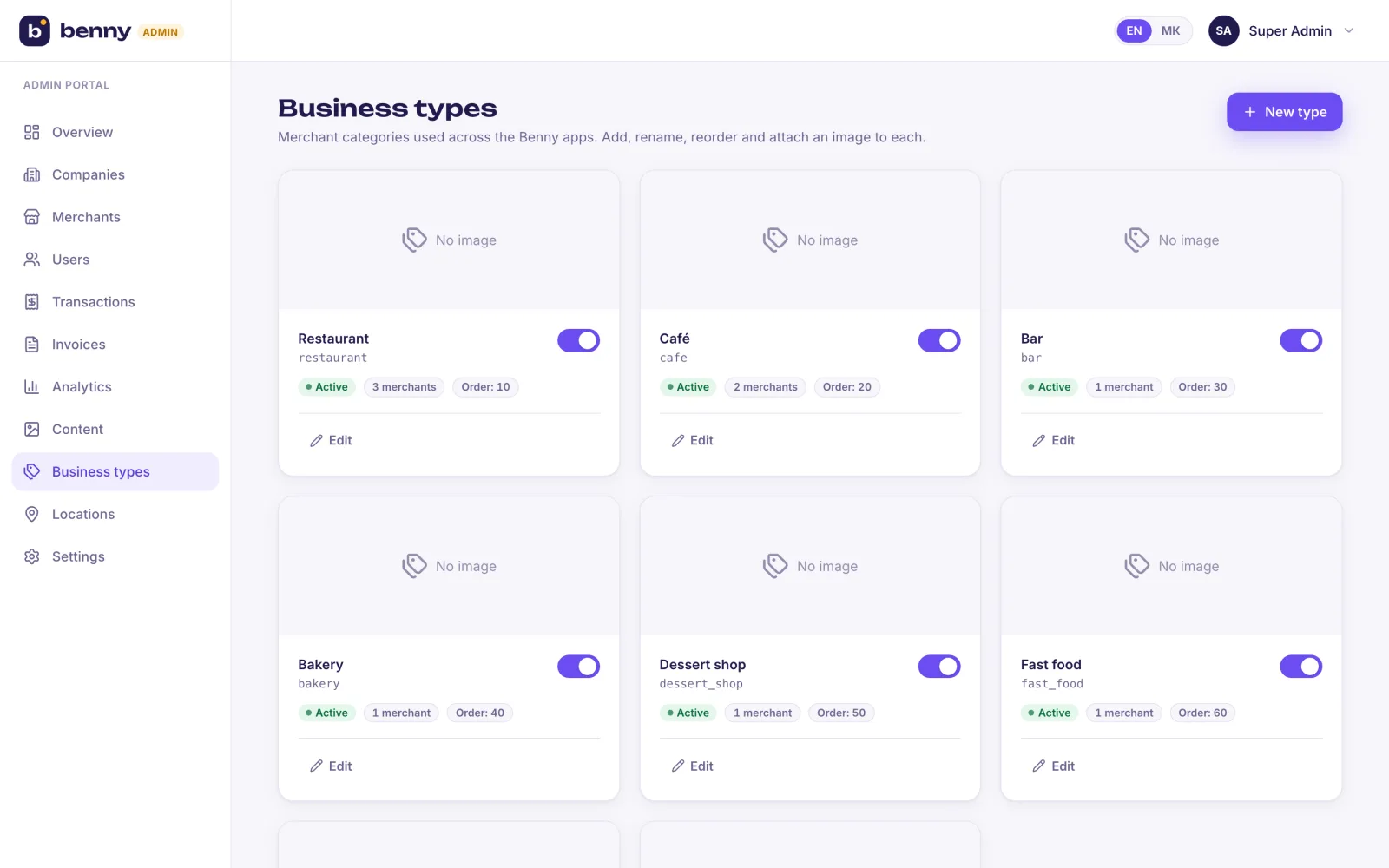Image resolution: width=1389 pixels, height=868 pixels.
Task: Click the Active status badge on Bar
Action: tap(1050, 387)
